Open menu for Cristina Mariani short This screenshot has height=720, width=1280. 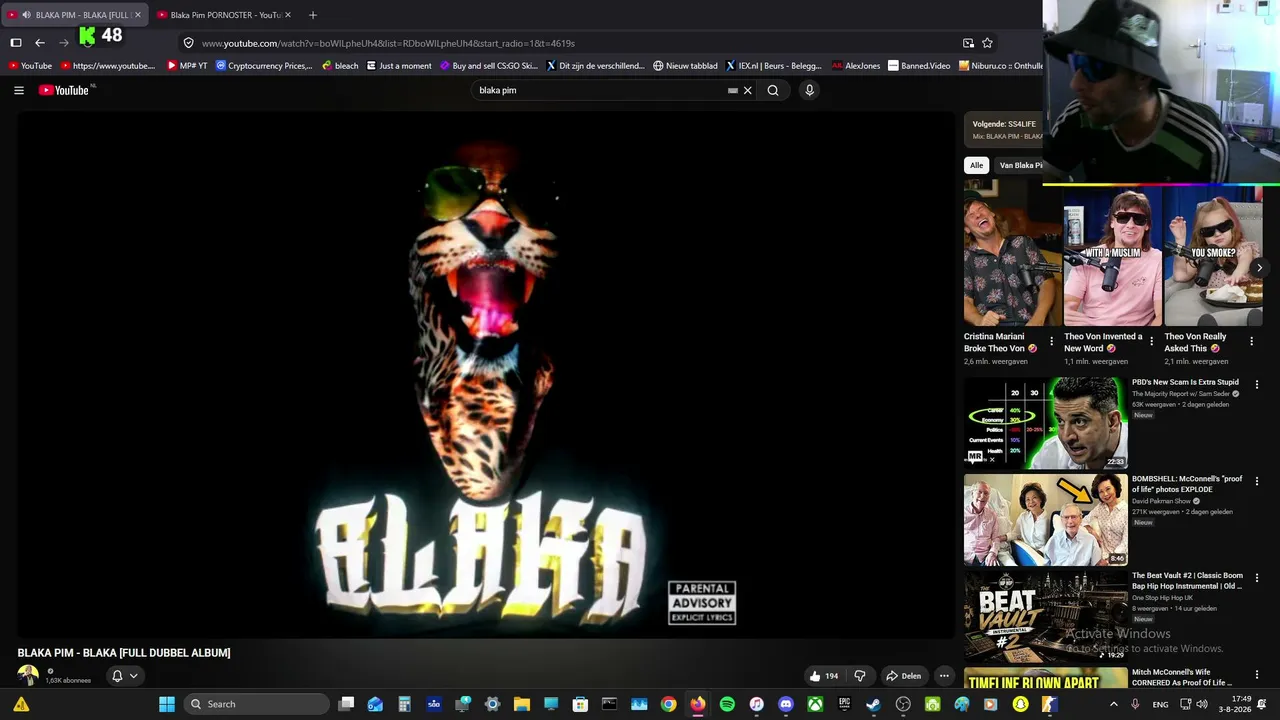pos(1051,341)
